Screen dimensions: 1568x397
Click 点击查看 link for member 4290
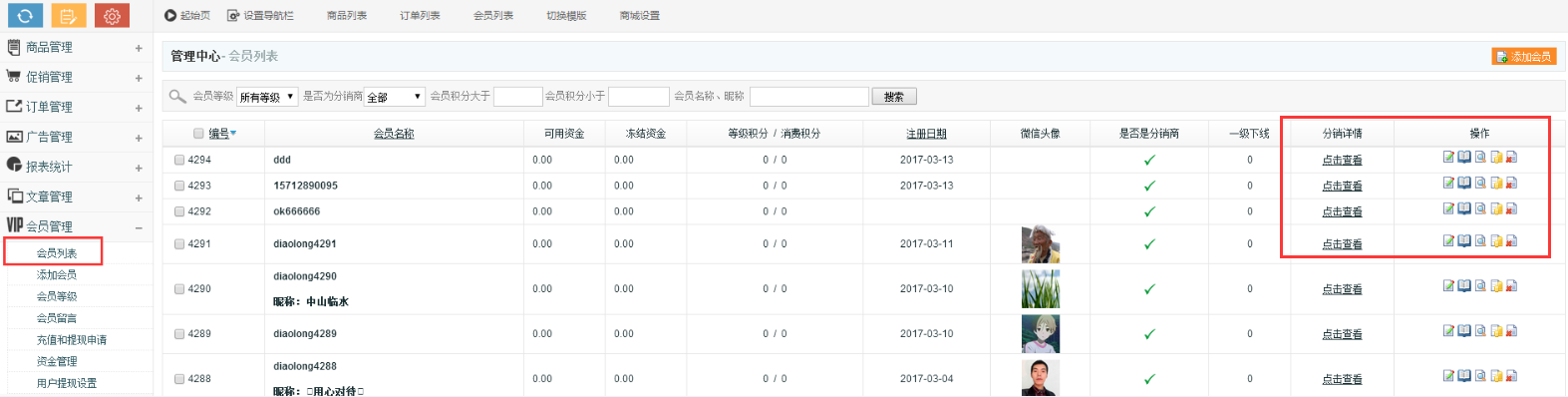point(1342,289)
